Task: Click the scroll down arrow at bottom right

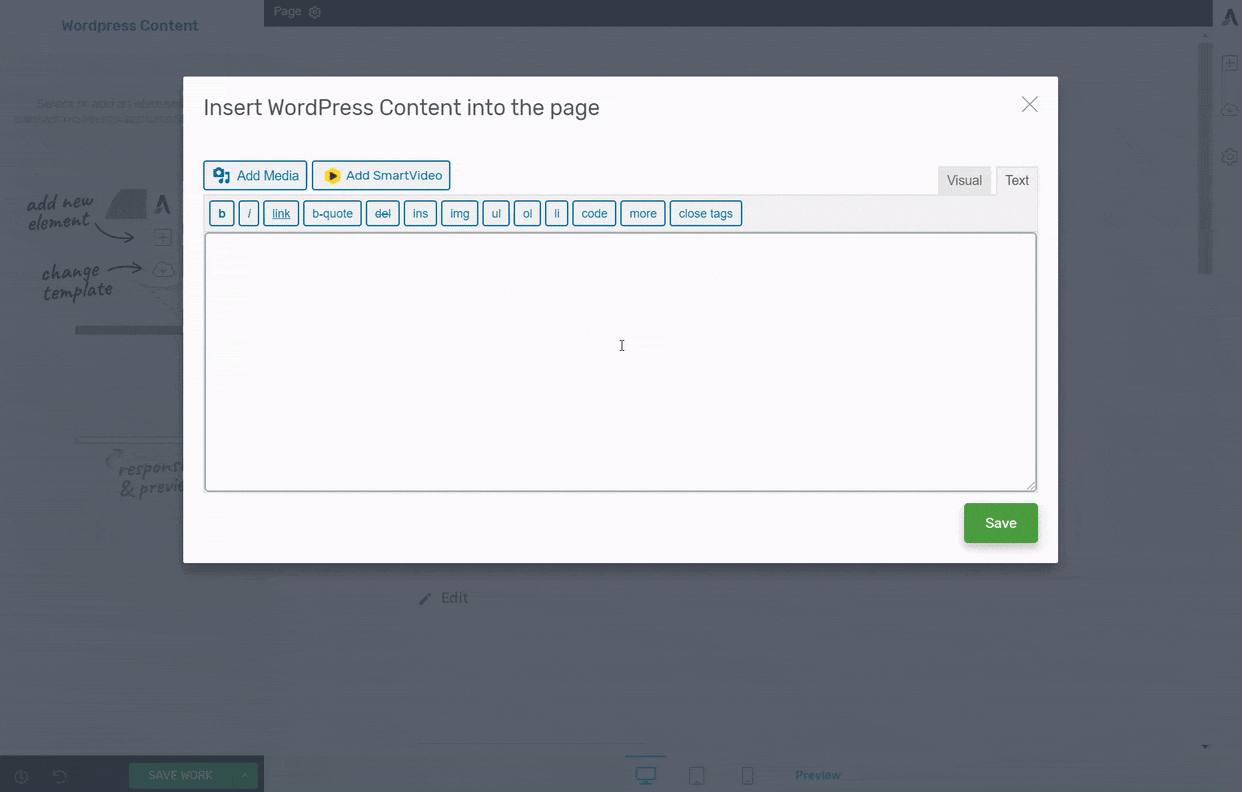Action: 1205,746
